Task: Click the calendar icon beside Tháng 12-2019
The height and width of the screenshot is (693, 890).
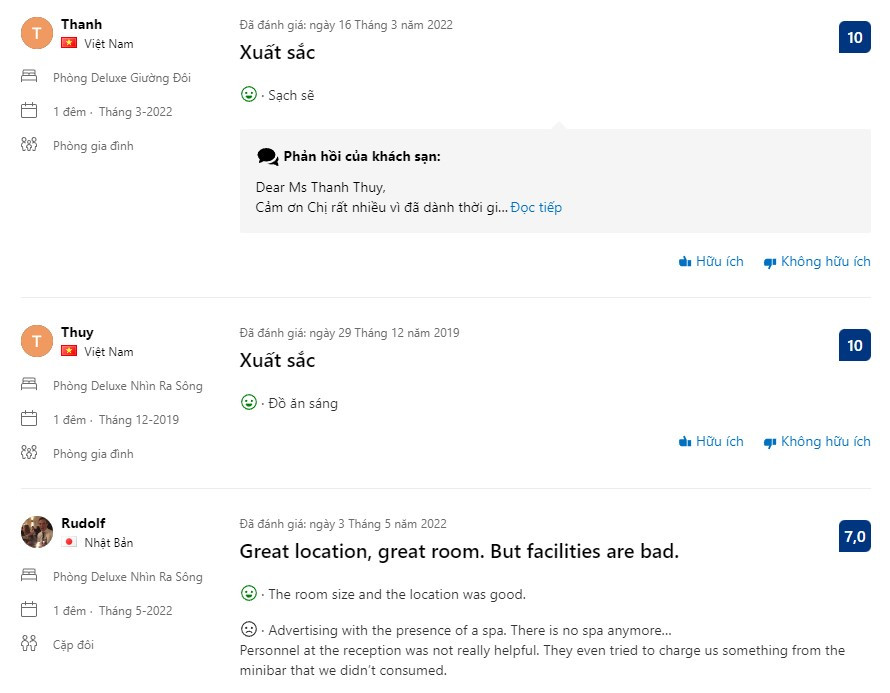Action: pyautogui.click(x=29, y=419)
